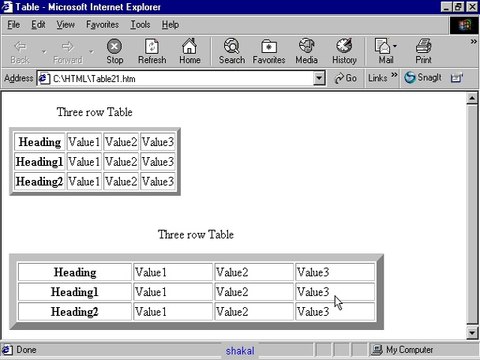Open the Forward history dropdown arrow
Screen dimensions: 480x360
coord(91,52)
